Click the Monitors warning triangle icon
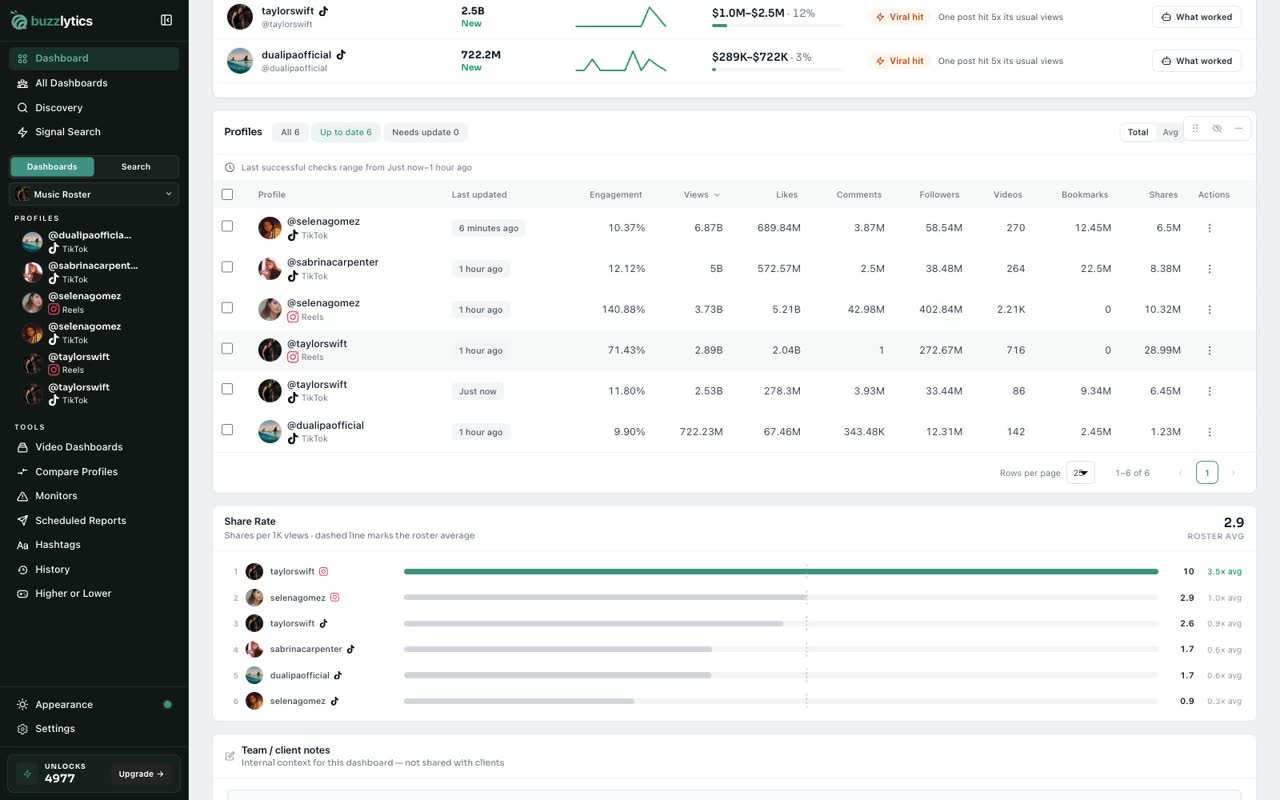 [x=22, y=496]
